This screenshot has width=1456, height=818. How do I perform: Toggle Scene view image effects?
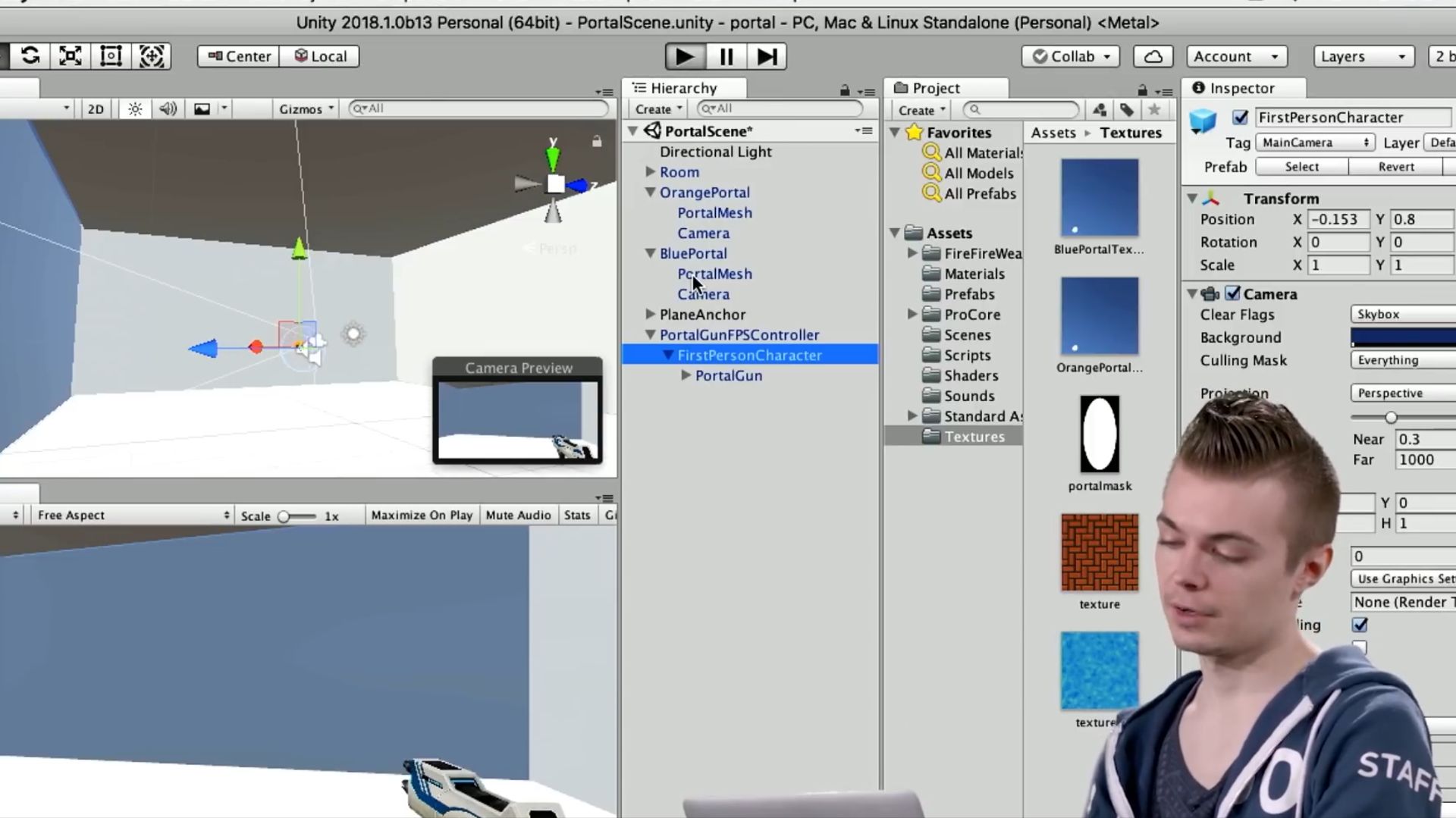coord(202,109)
